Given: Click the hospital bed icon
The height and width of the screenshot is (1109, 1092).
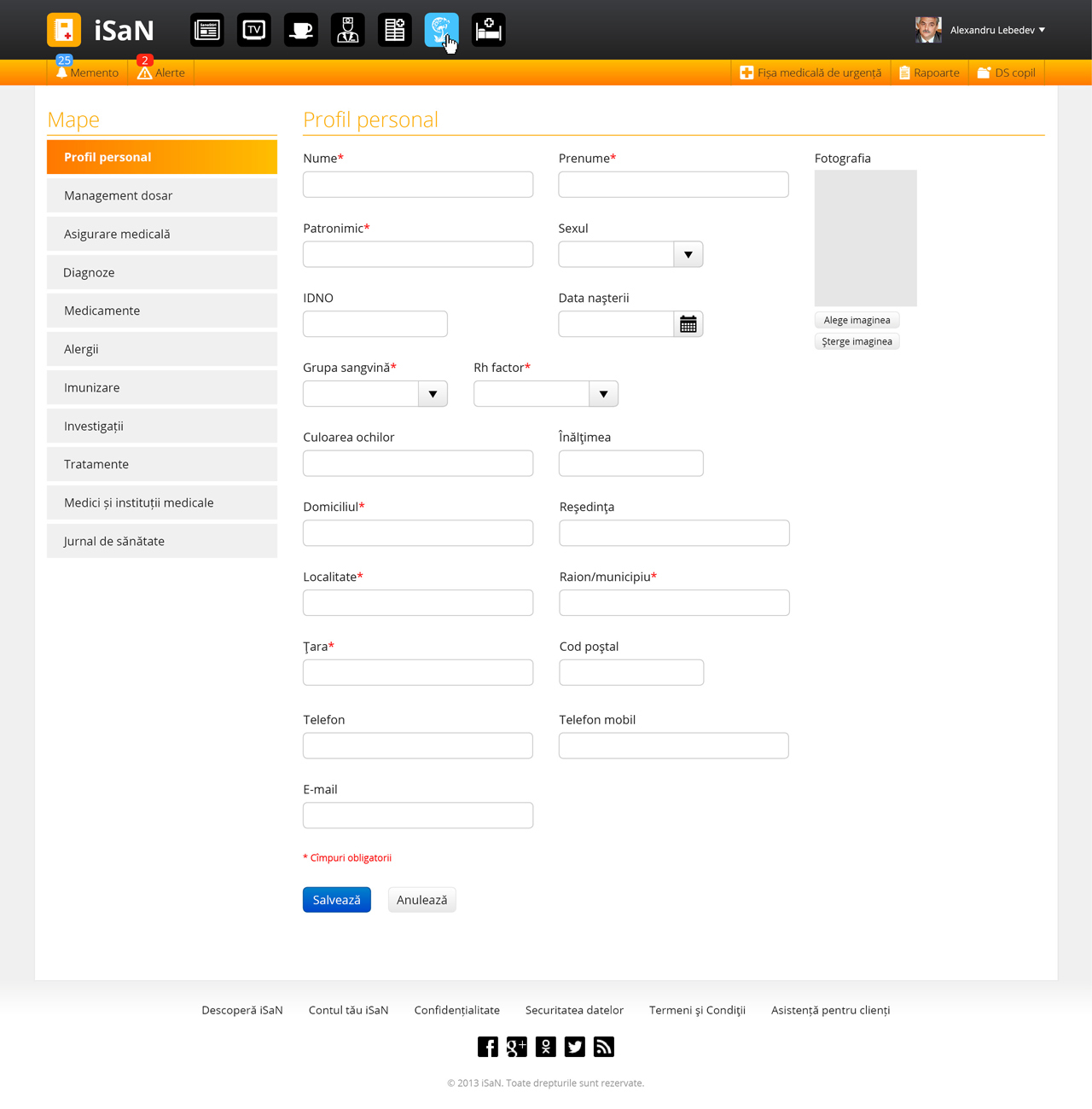Looking at the screenshot, I should [x=489, y=30].
